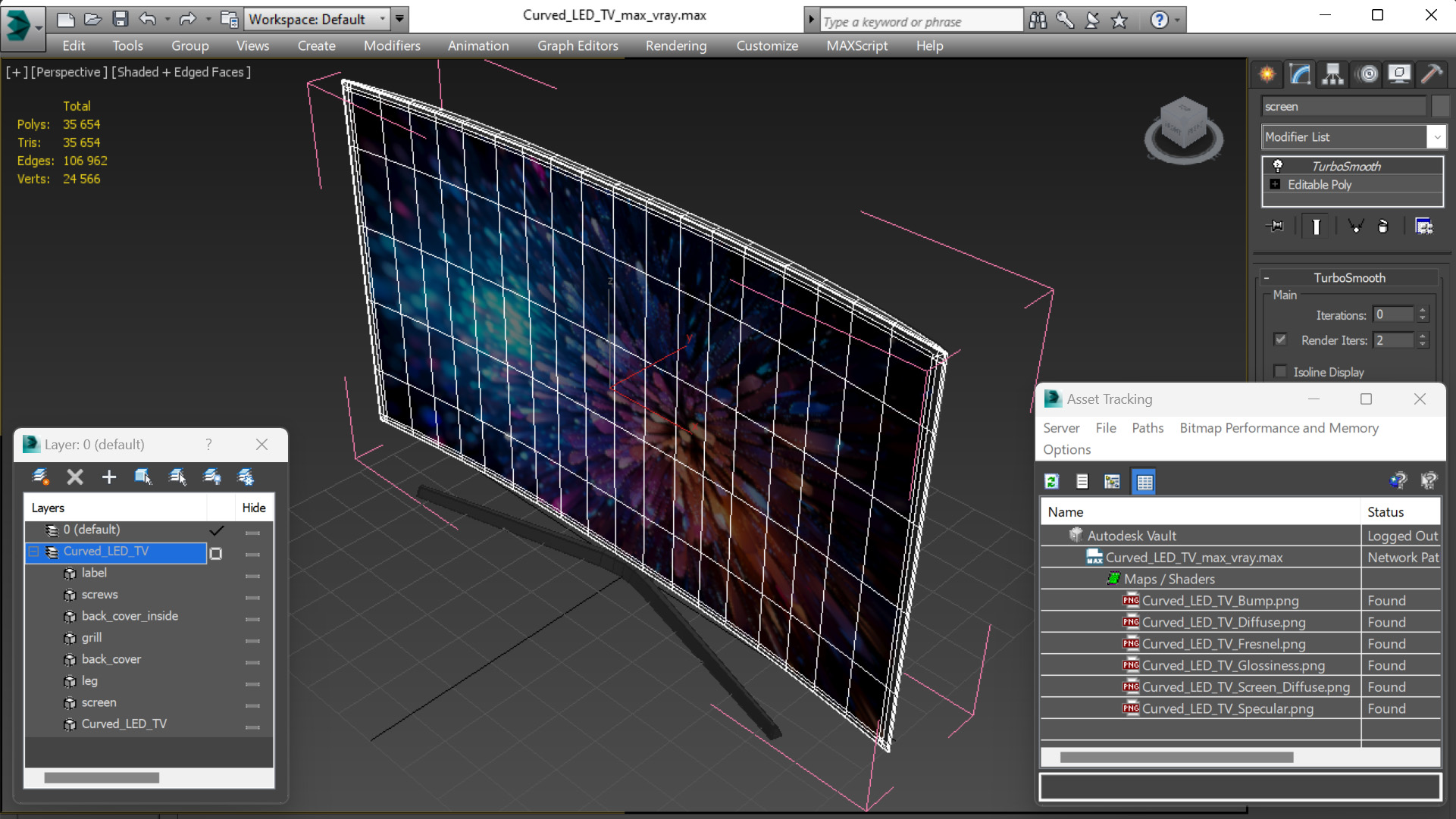Open Bitmap Performance and Memory menu
Viewport: 1456px width, 819px height.
[x=1279, y=428]
